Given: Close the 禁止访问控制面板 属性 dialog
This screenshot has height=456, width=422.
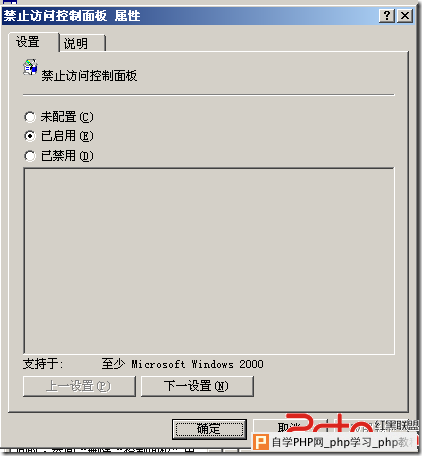Looking at the screenshot, I should (x=405, y=16).
